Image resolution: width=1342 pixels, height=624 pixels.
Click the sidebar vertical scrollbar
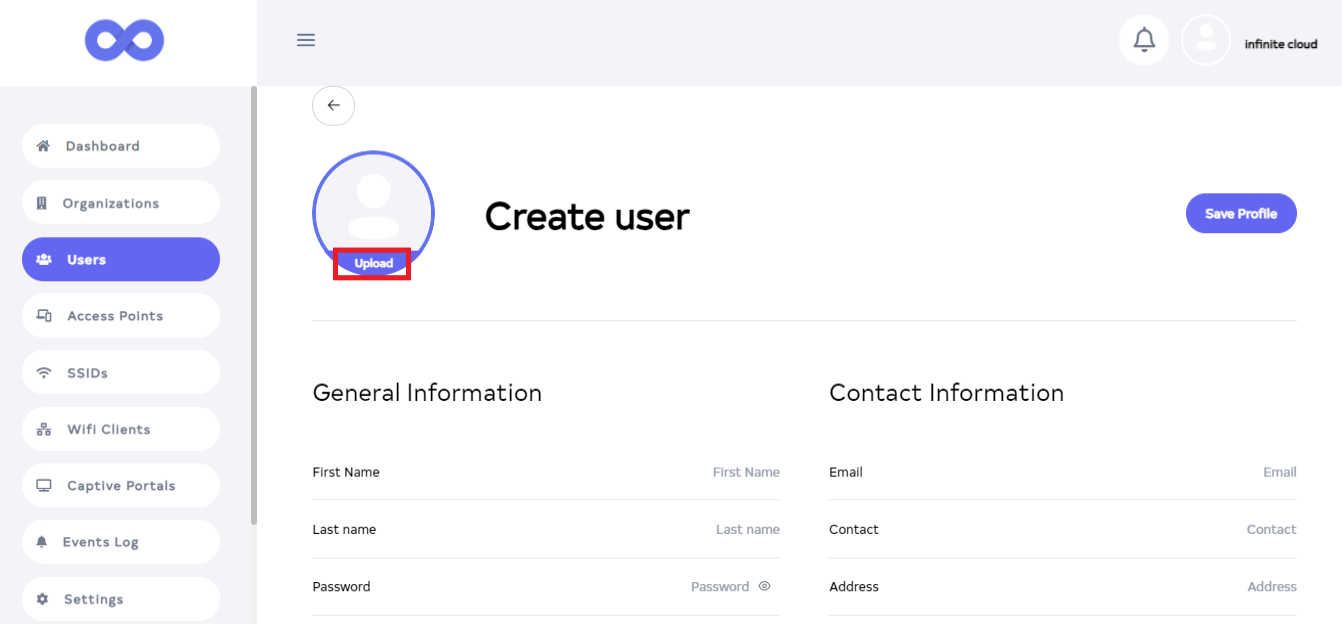point(254,300)
